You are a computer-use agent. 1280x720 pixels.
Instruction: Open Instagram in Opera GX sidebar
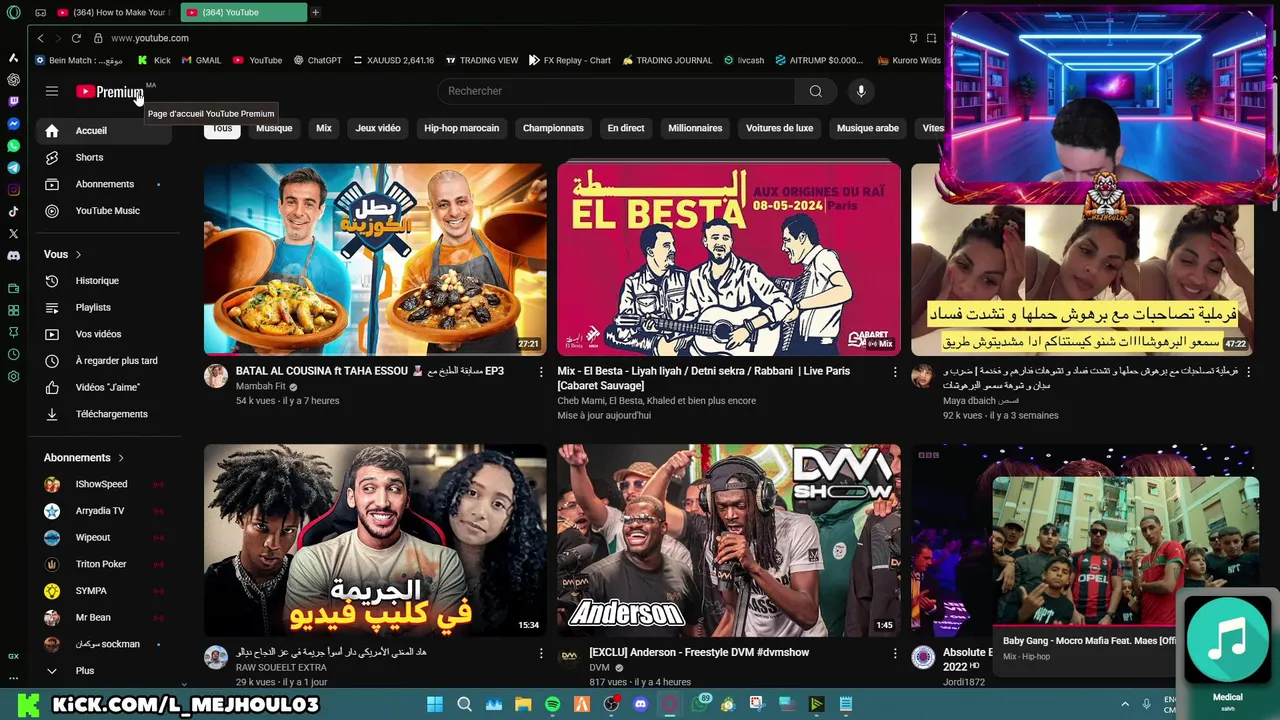(x=13, y=190)
